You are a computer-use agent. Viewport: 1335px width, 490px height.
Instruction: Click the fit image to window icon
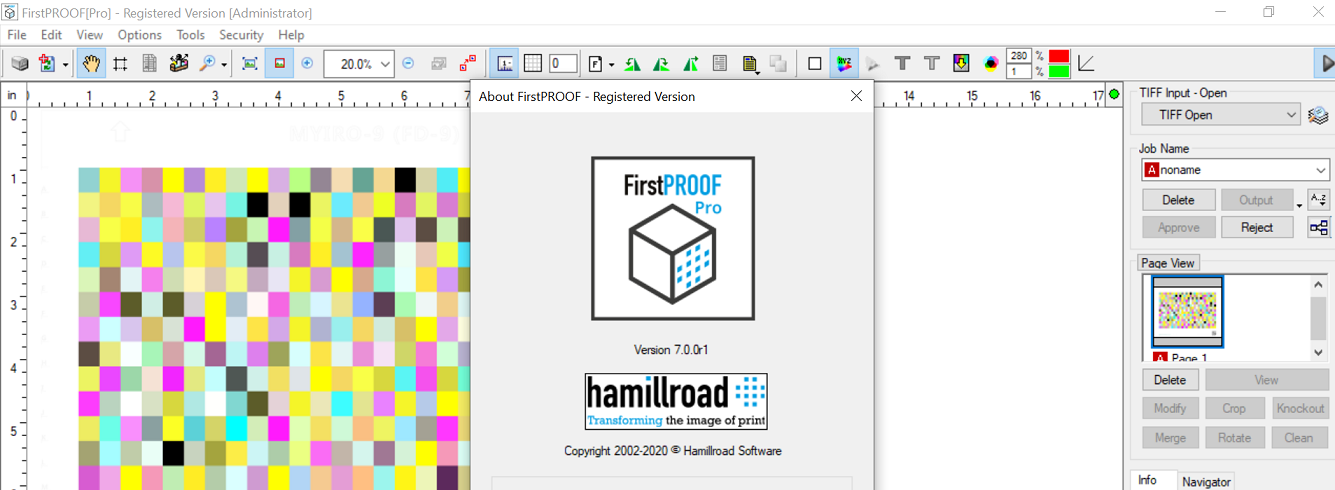click(250, 63)
